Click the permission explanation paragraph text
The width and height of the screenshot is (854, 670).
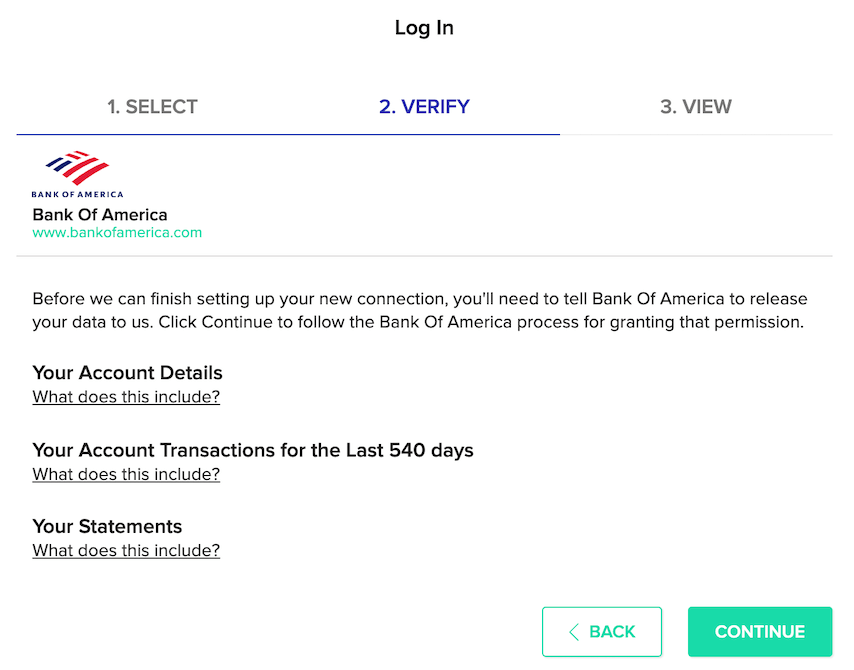click(x=420, y=311)
